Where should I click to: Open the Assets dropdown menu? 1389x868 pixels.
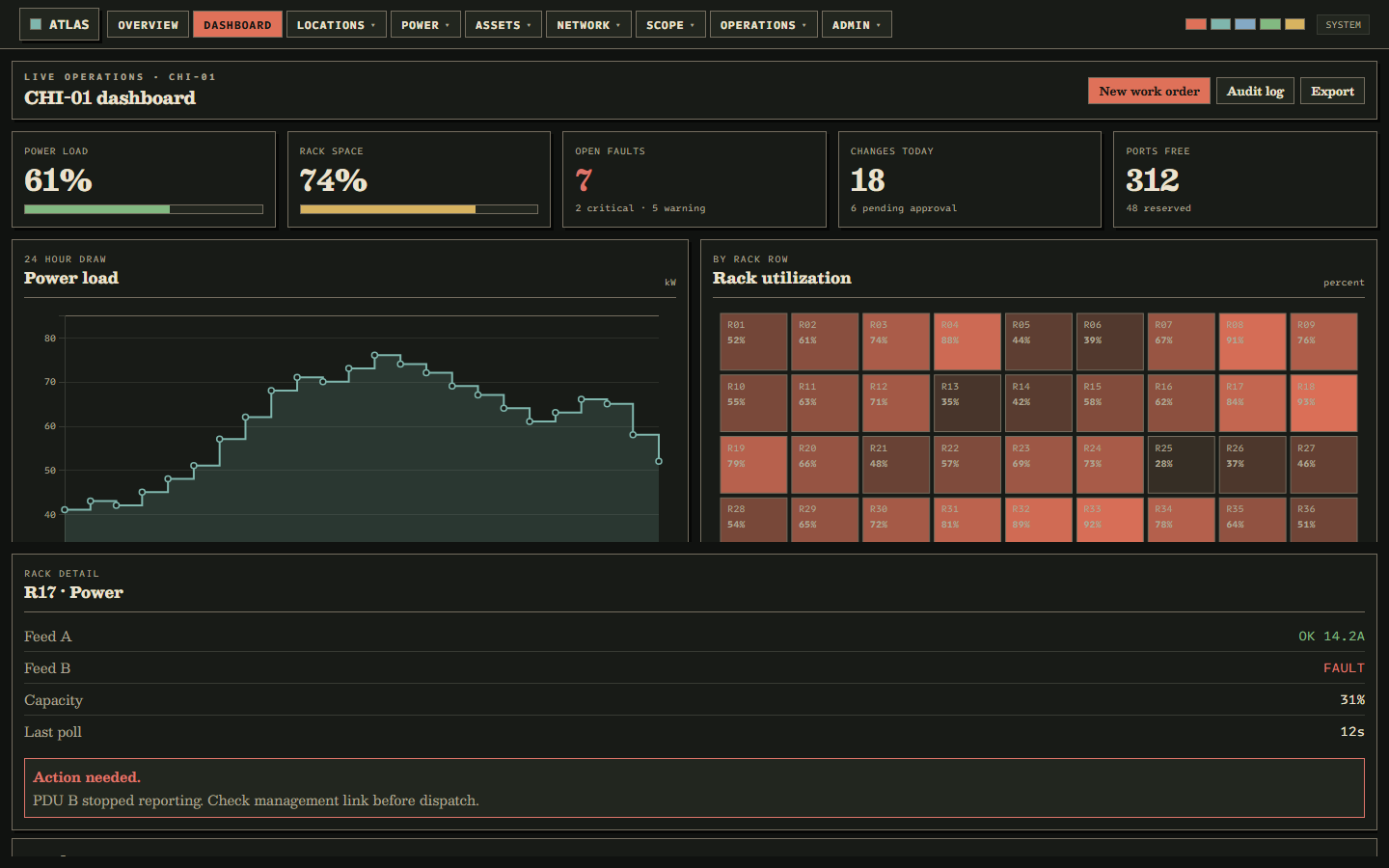tap(503, 24)
